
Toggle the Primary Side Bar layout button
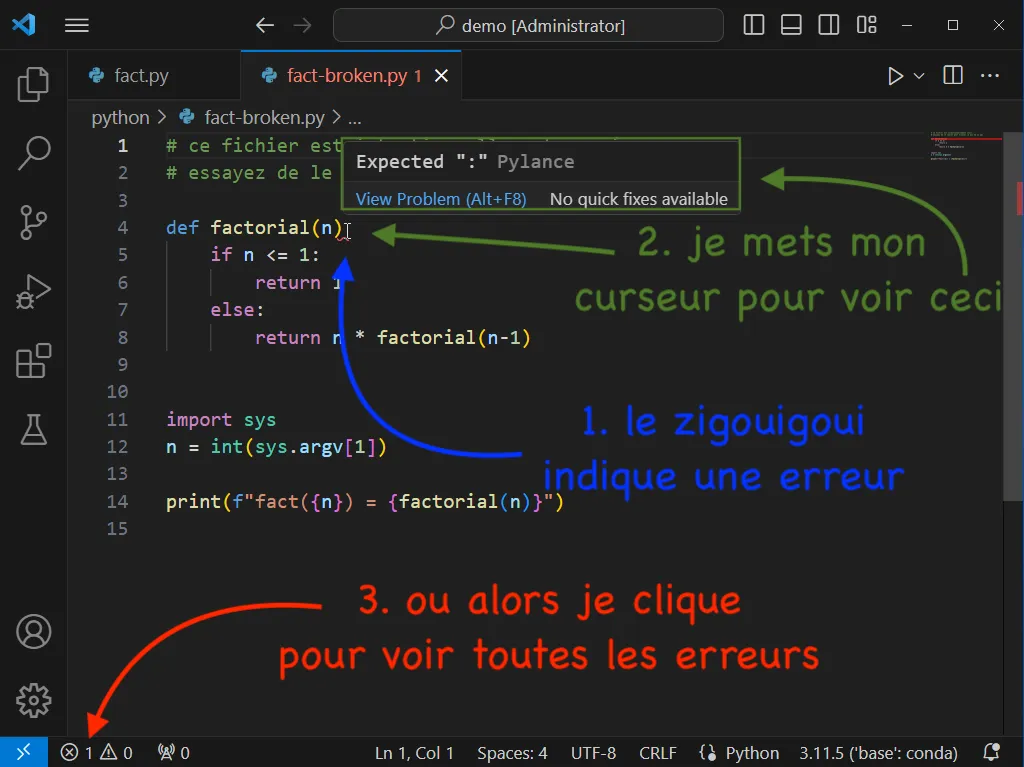[754, 25]
